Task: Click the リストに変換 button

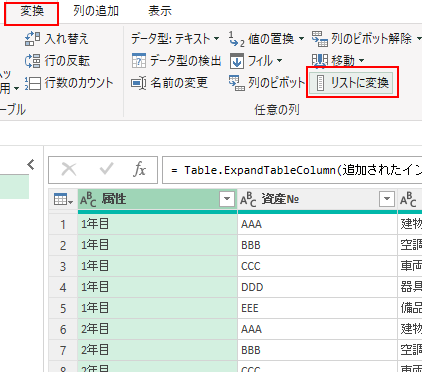Action: pos(352,83)
